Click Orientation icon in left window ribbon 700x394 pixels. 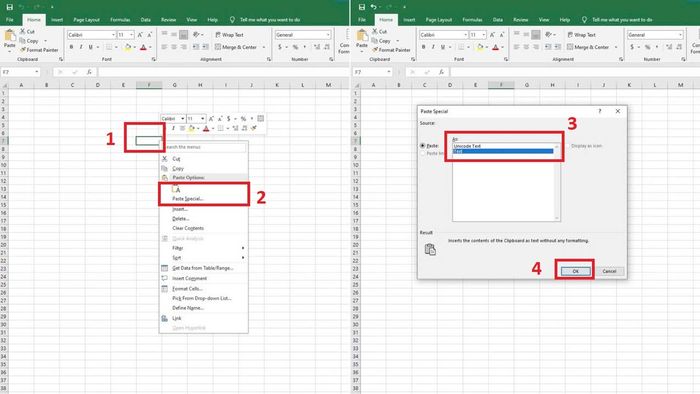click(196, 34)
